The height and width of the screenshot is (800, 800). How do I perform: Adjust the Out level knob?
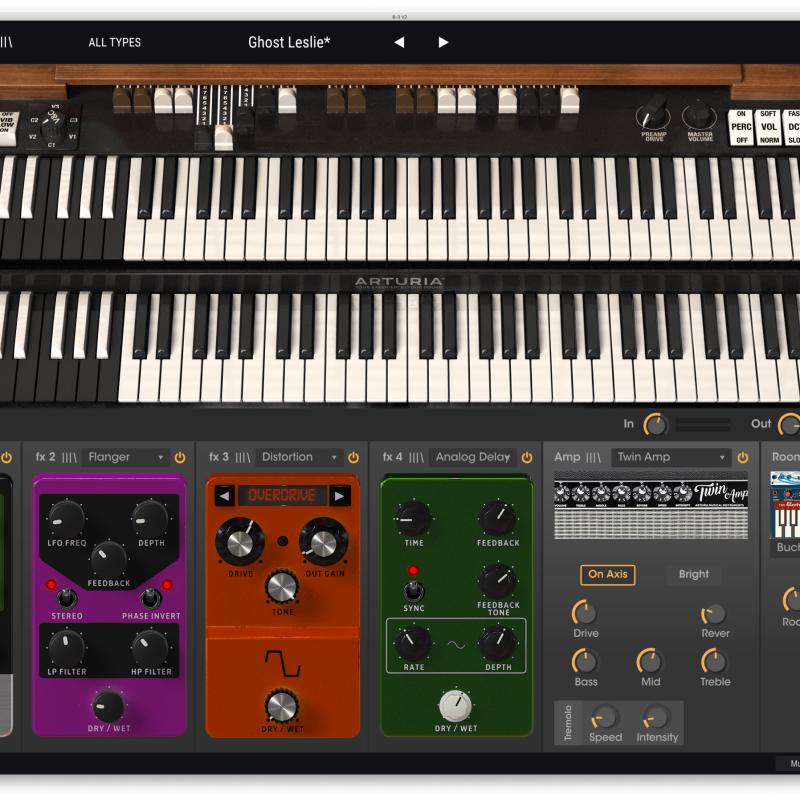[x=789, y=424]
